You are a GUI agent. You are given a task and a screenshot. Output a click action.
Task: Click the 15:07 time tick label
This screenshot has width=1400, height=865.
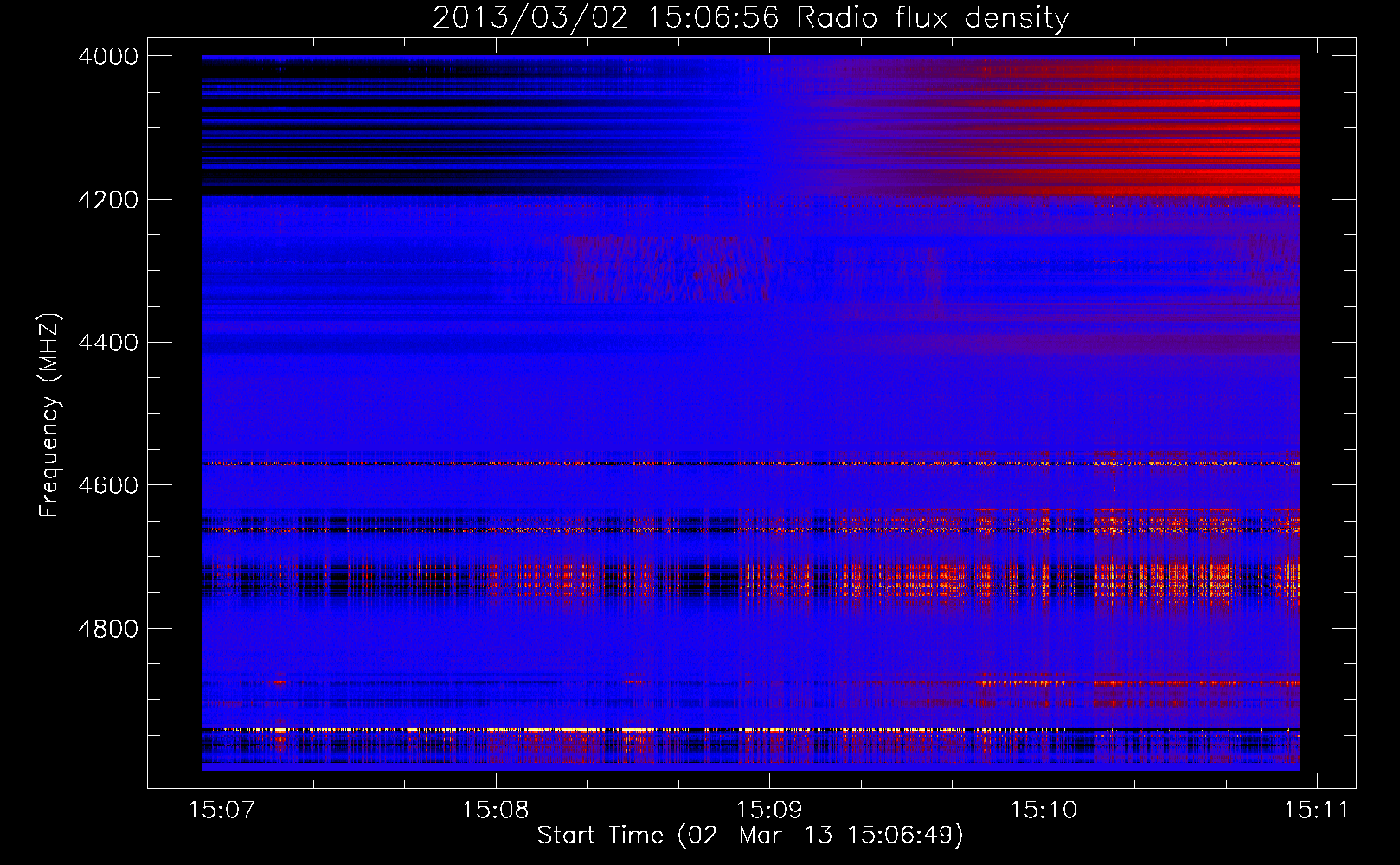(222, 810)
